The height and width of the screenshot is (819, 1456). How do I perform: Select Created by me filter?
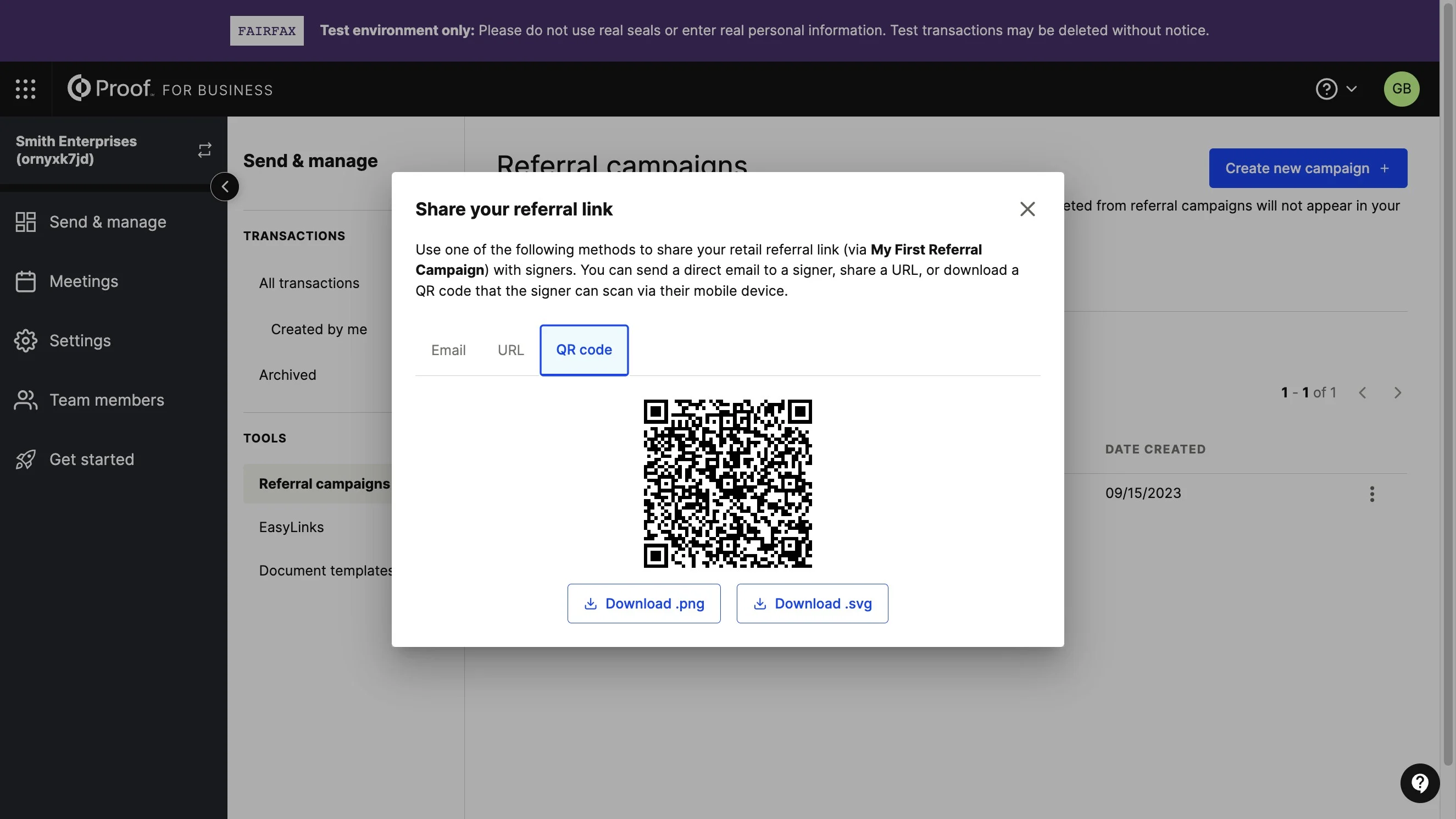(x=319, y=329)
